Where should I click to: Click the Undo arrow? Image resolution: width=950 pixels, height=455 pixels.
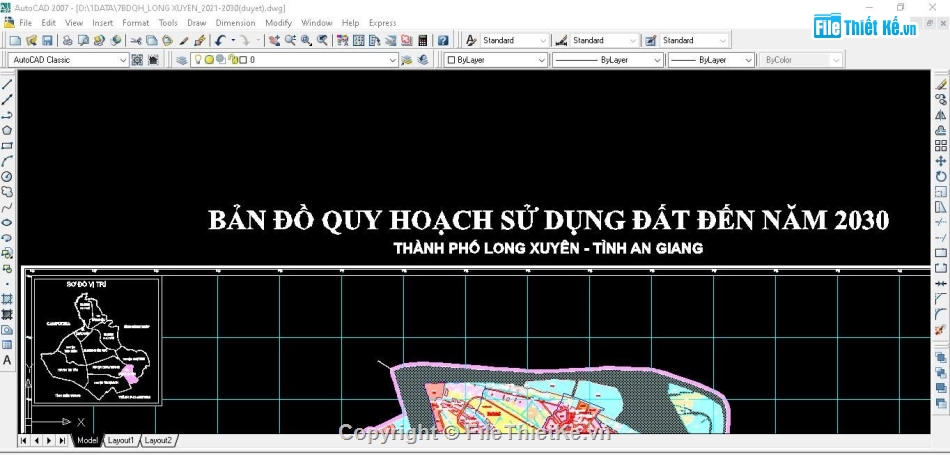click(221, 41)
